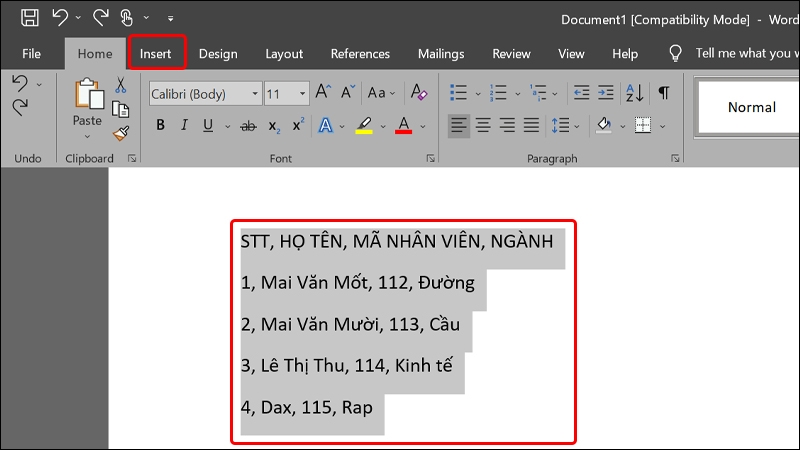
Task: Toggle Subscript formatting
Action: [274, 126]
